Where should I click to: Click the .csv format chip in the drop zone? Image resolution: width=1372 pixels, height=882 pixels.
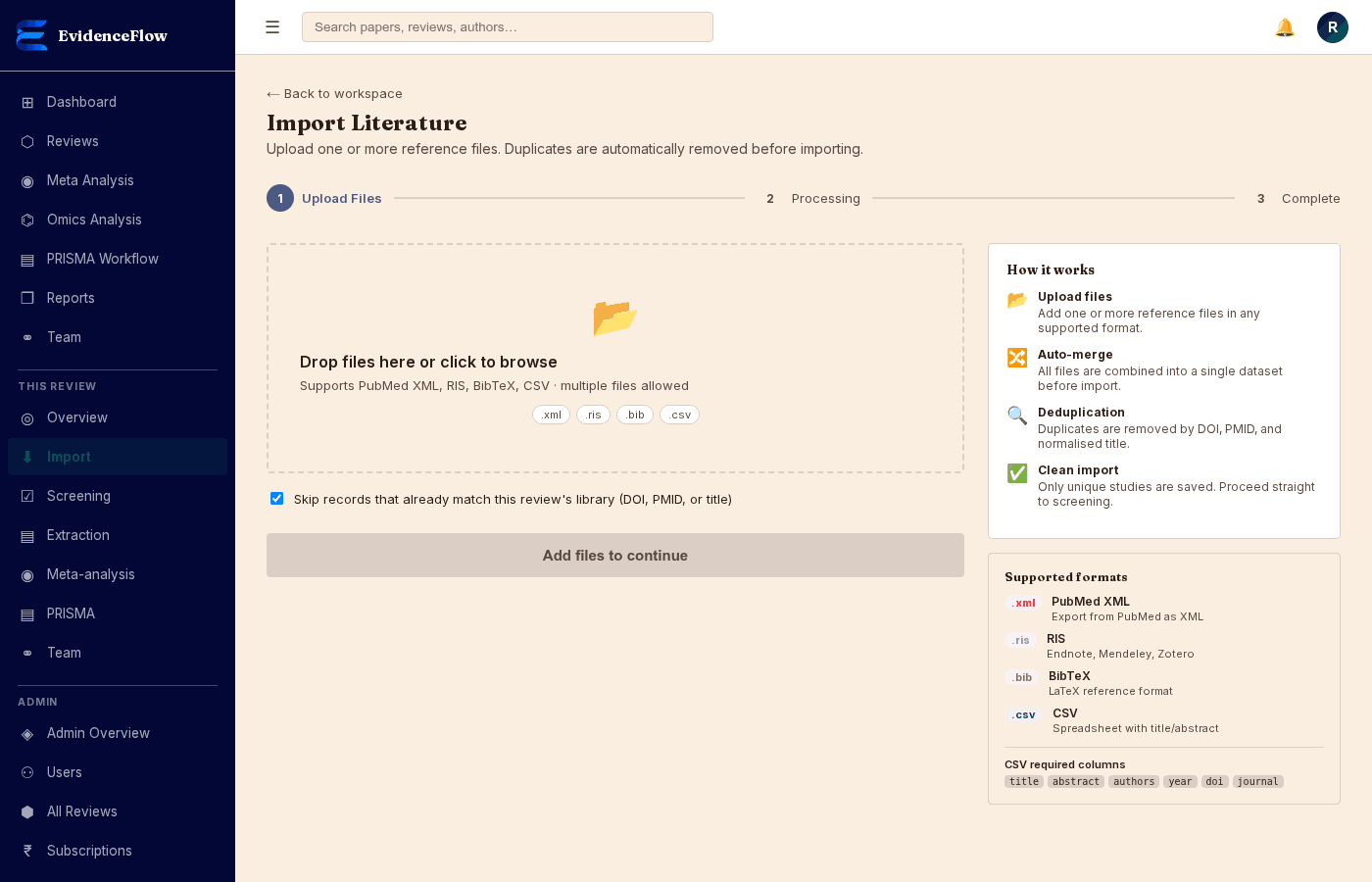click(x=679, y=415)
